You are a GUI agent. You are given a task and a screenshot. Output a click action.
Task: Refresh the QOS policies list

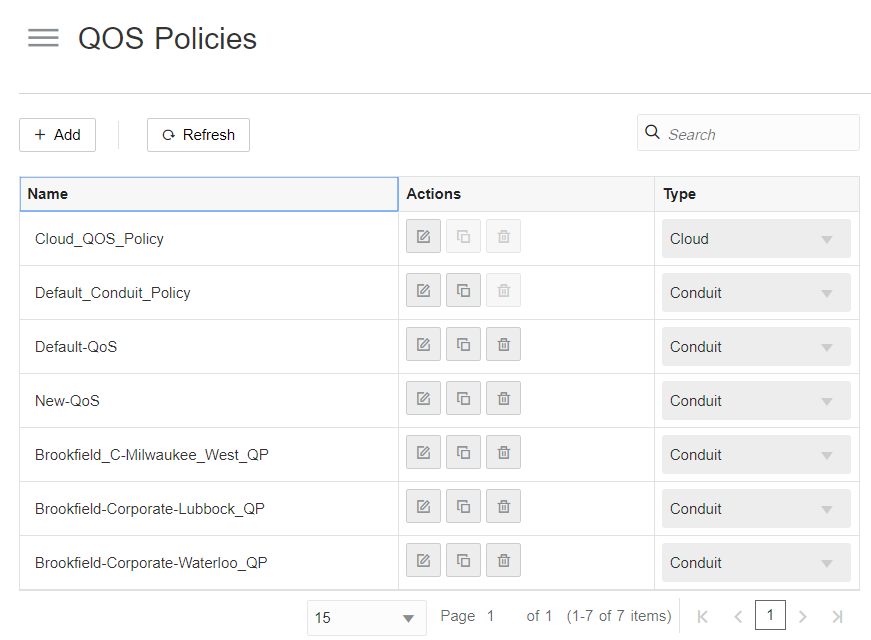click(198, 135)
